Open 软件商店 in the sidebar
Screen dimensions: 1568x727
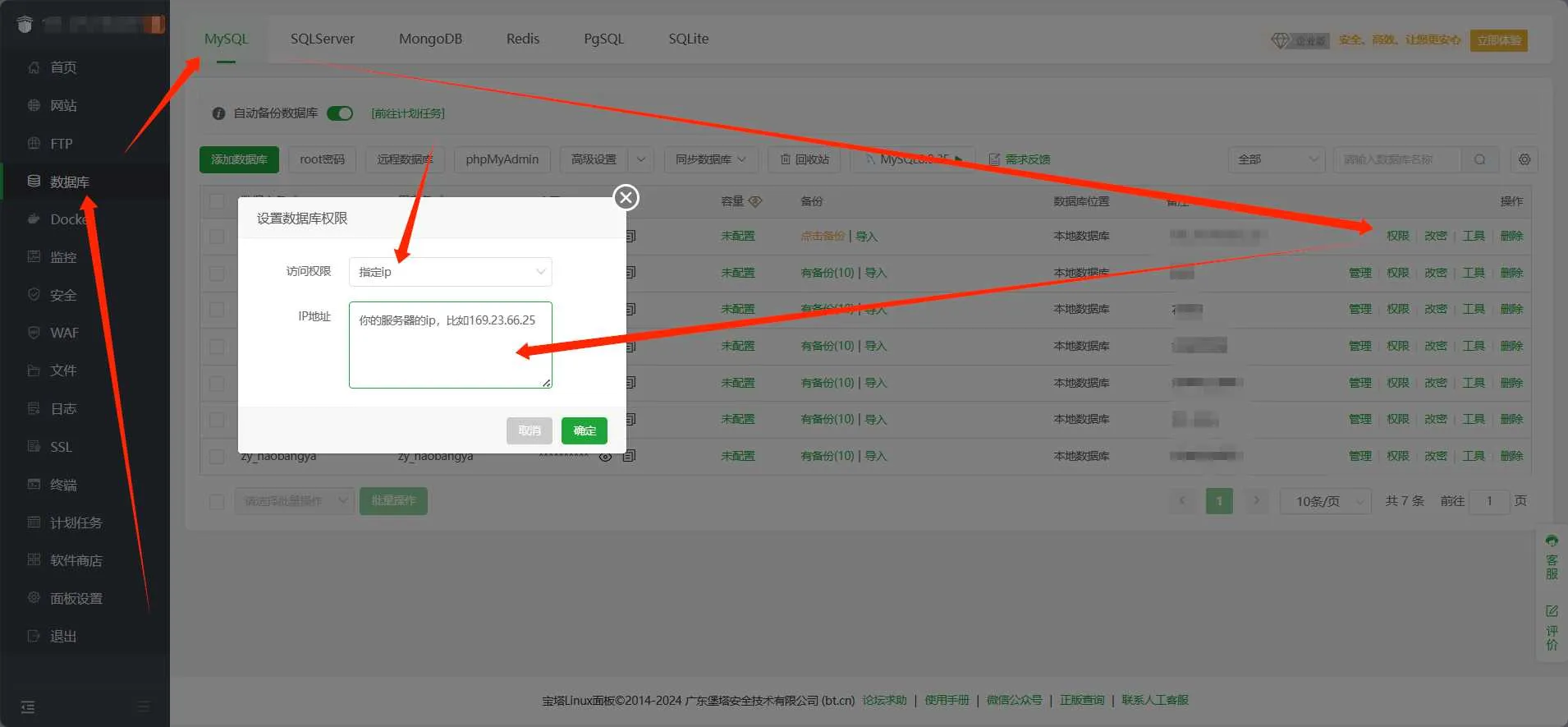tap(76, 560)
